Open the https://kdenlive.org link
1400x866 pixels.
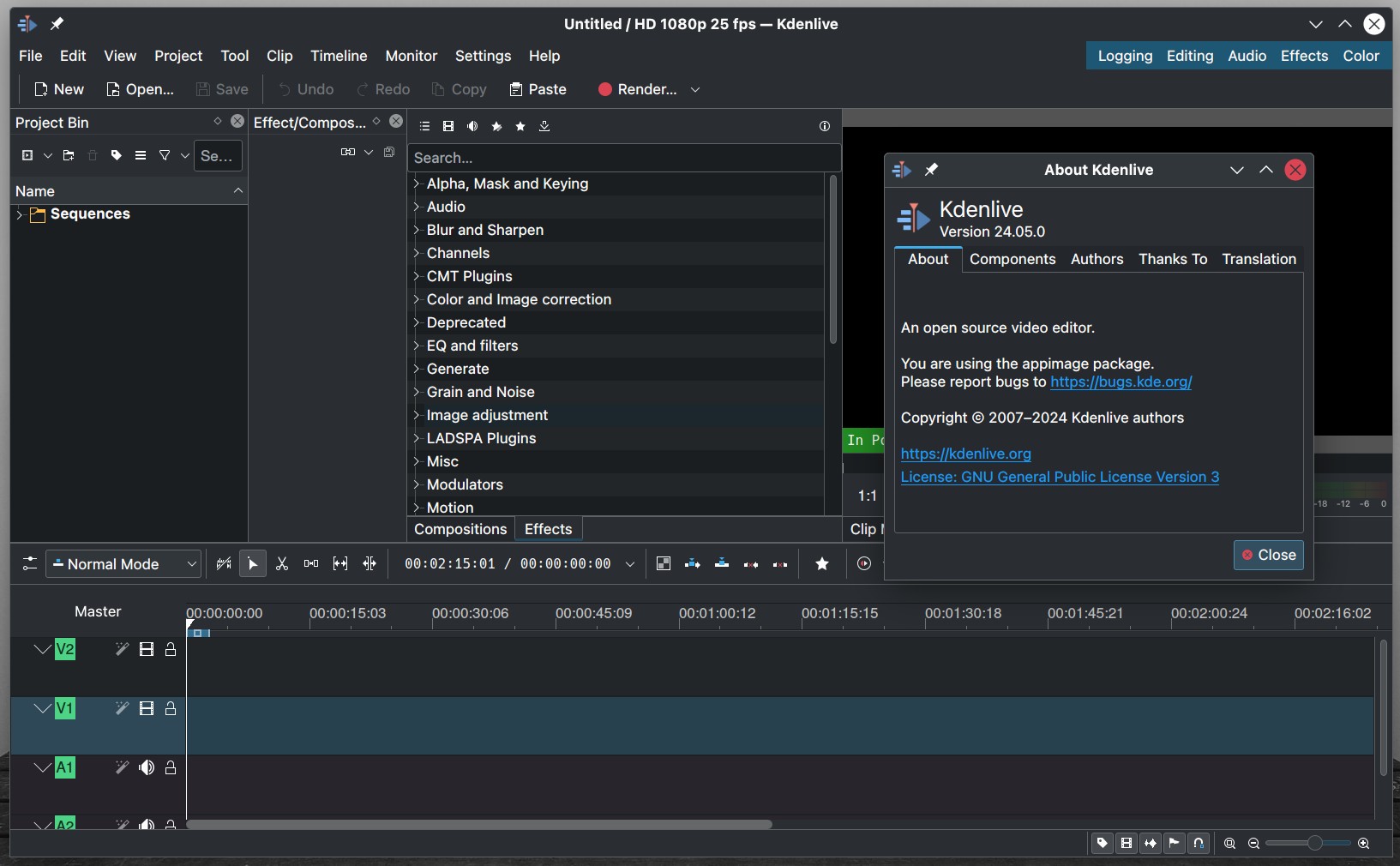tap(966, 454)
